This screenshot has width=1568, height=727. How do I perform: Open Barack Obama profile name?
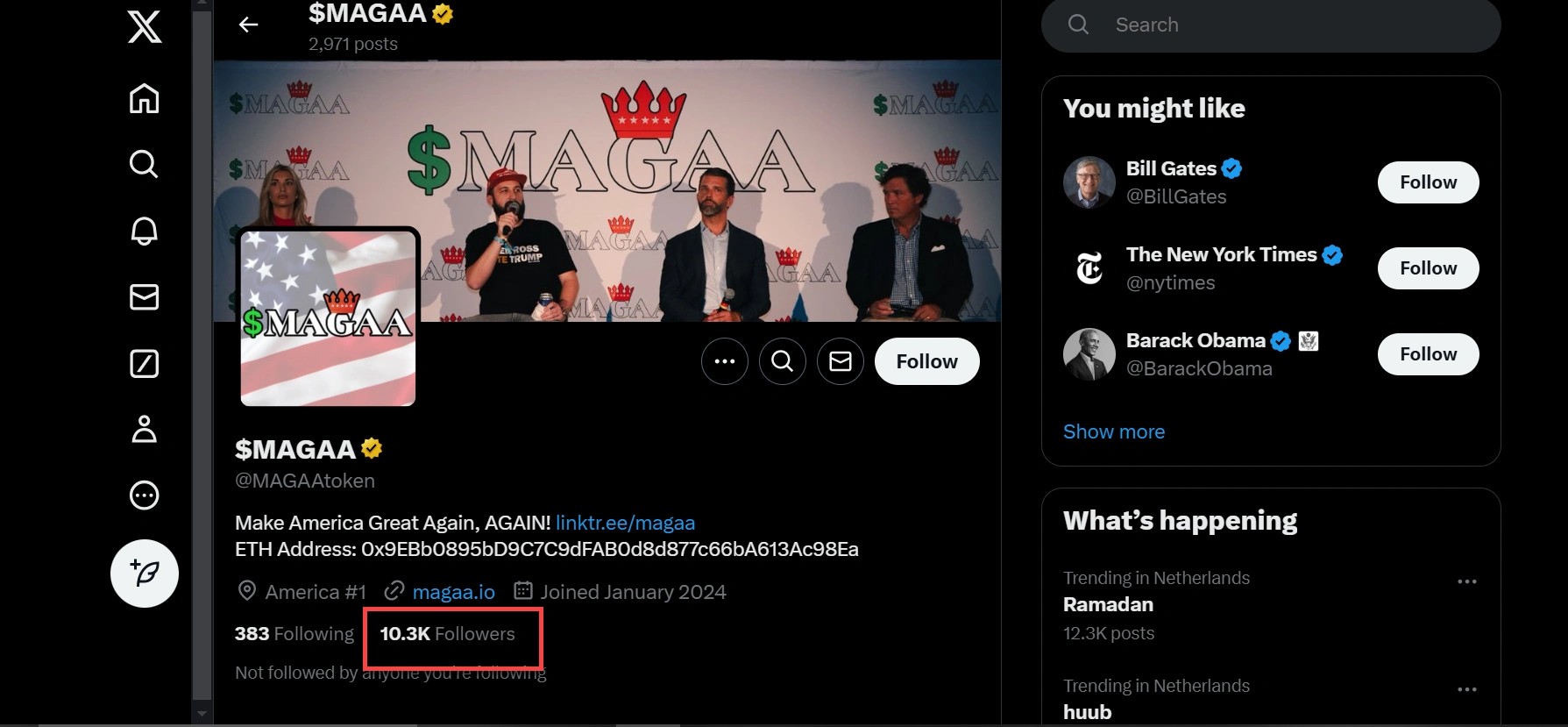coord(1196,340)
